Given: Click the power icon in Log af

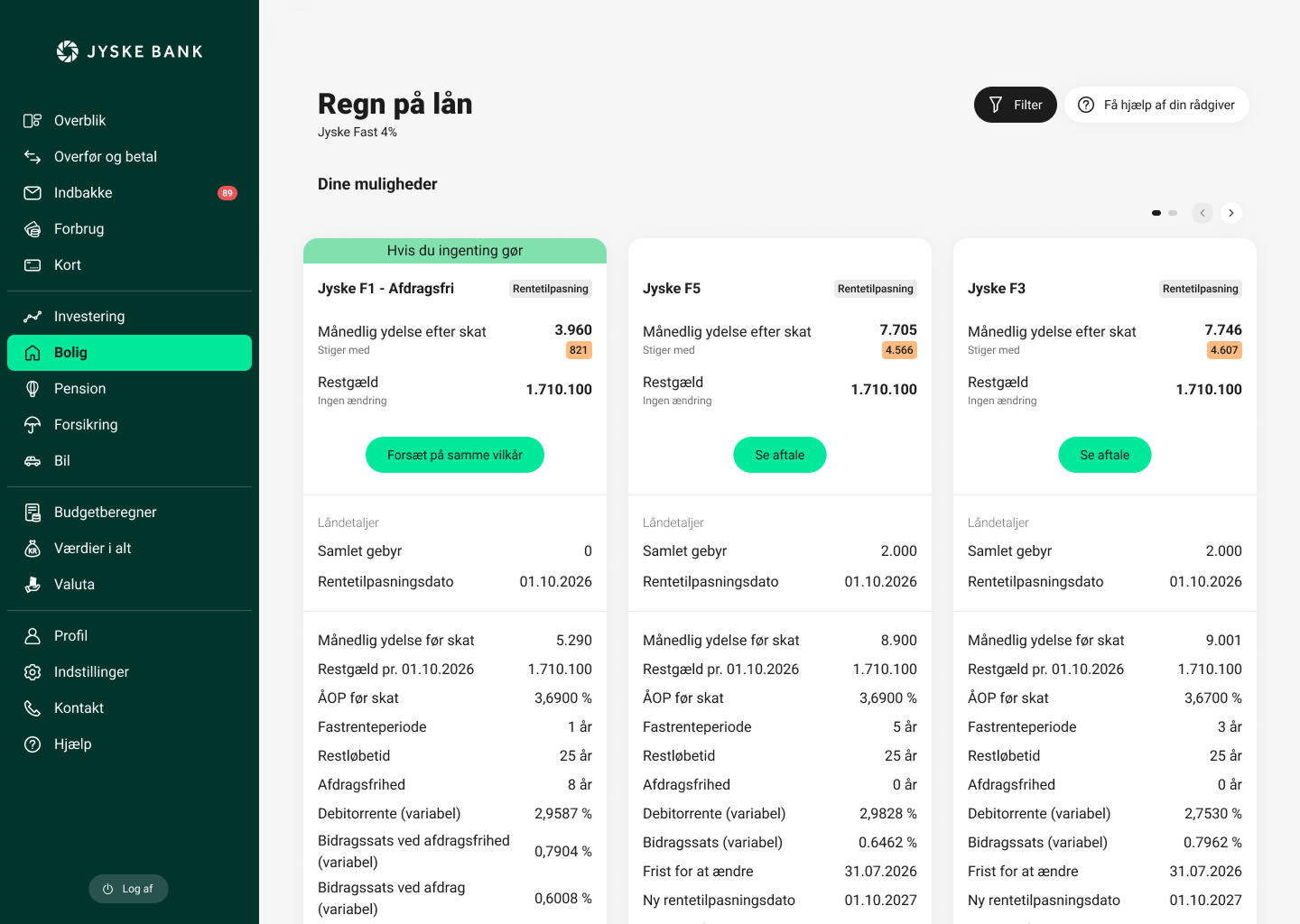Looking at the screenshot, I should coord(107,889).
